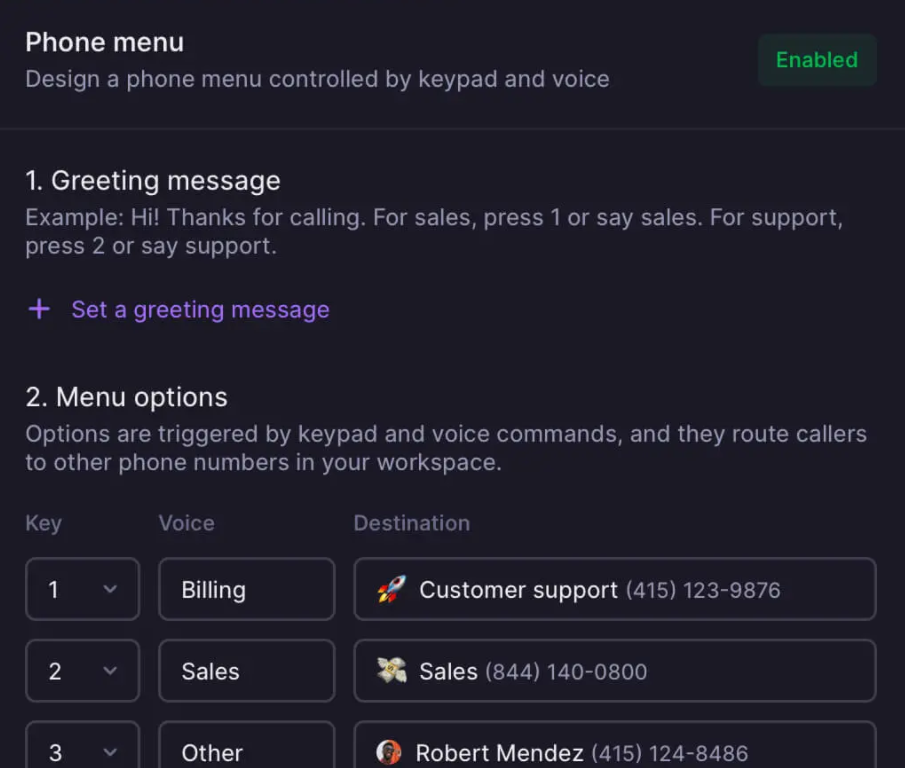Click the Phone menu heading
The width and height of the screenshot is (905, 768).
(104, 43)
